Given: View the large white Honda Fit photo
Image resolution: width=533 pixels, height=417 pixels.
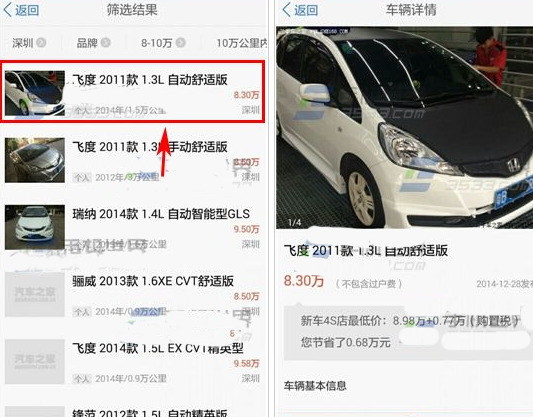Looking at the screenshot, I should pyautogui.click(x=405, y=127).
